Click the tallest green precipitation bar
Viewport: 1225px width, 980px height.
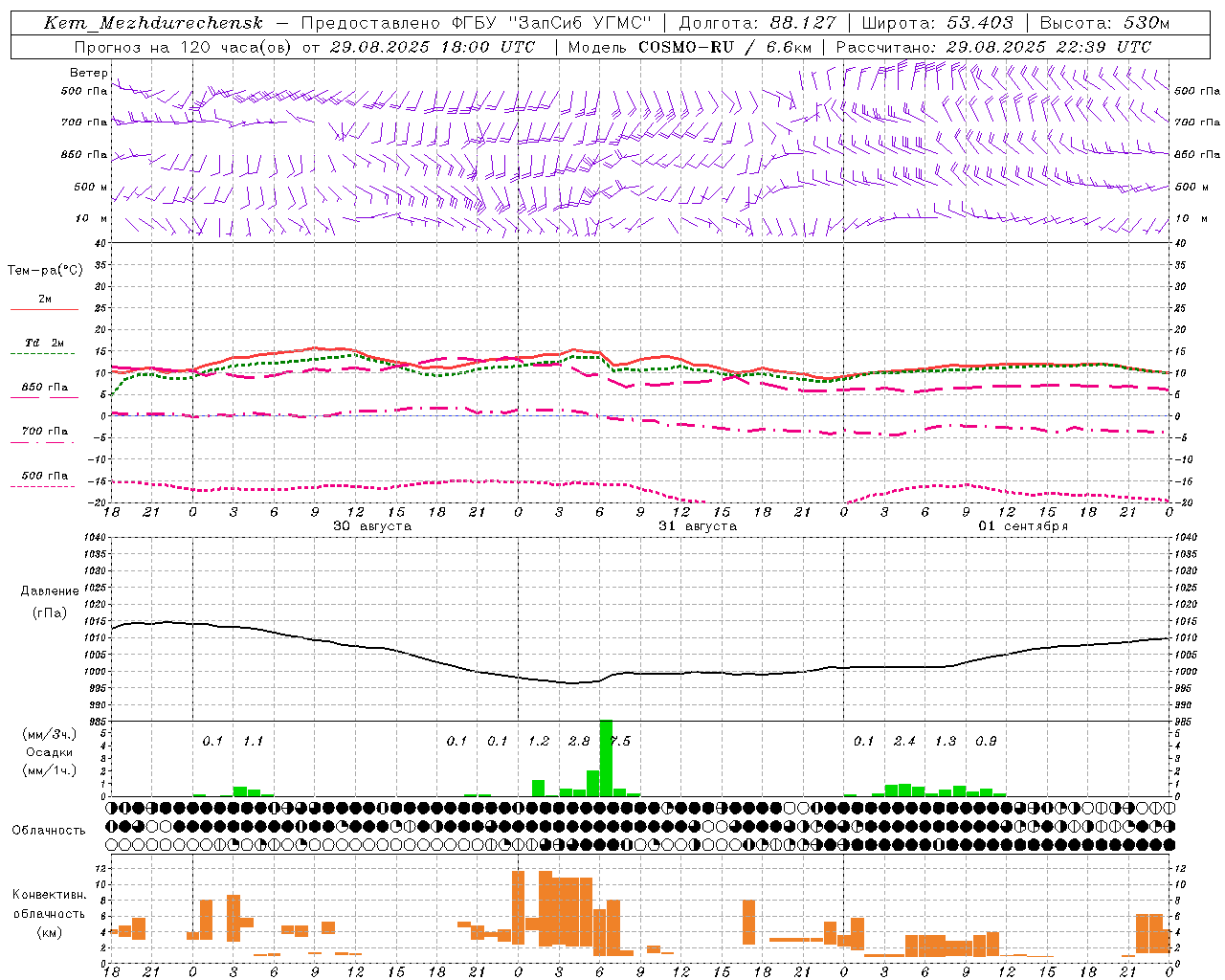606,758
